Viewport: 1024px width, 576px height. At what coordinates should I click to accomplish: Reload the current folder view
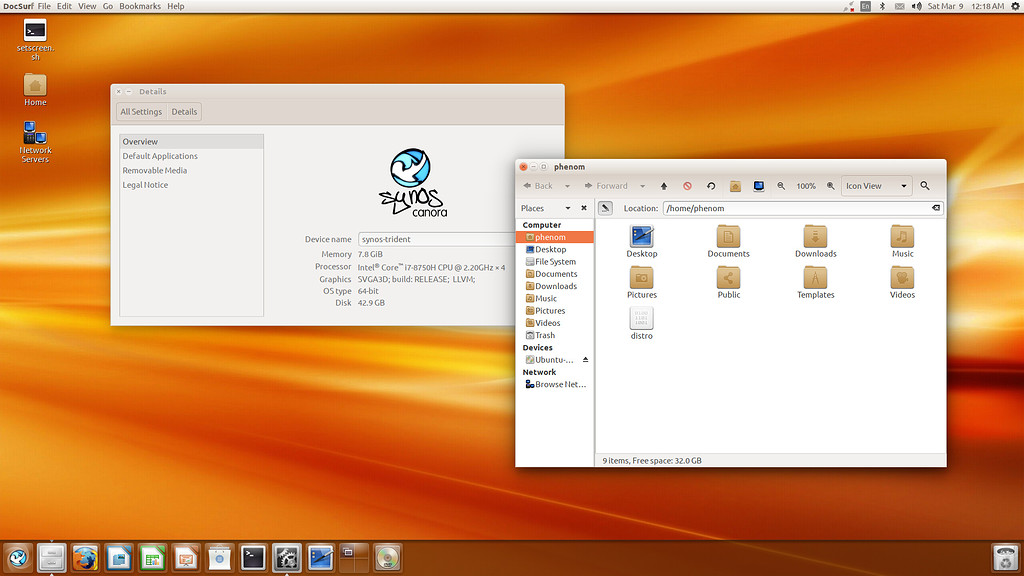(711, 186)
